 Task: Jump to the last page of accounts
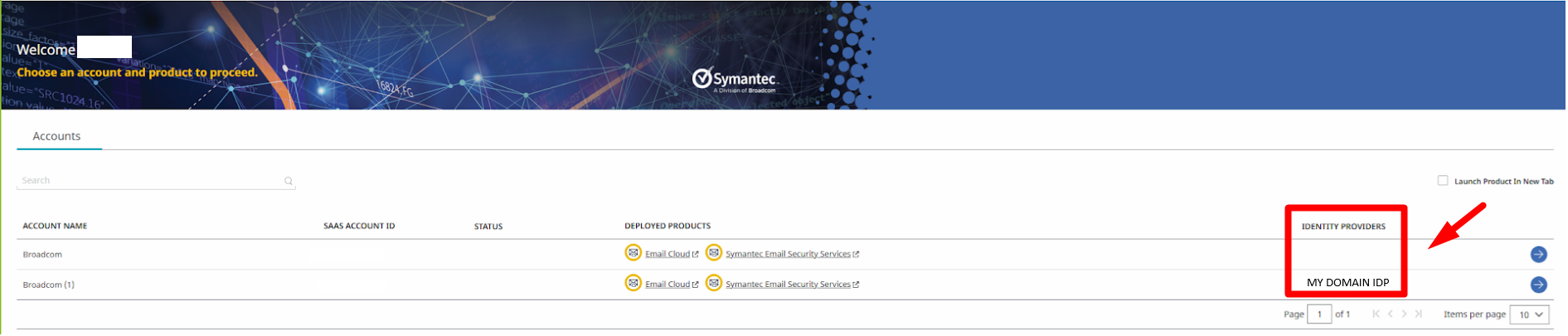1419,314
